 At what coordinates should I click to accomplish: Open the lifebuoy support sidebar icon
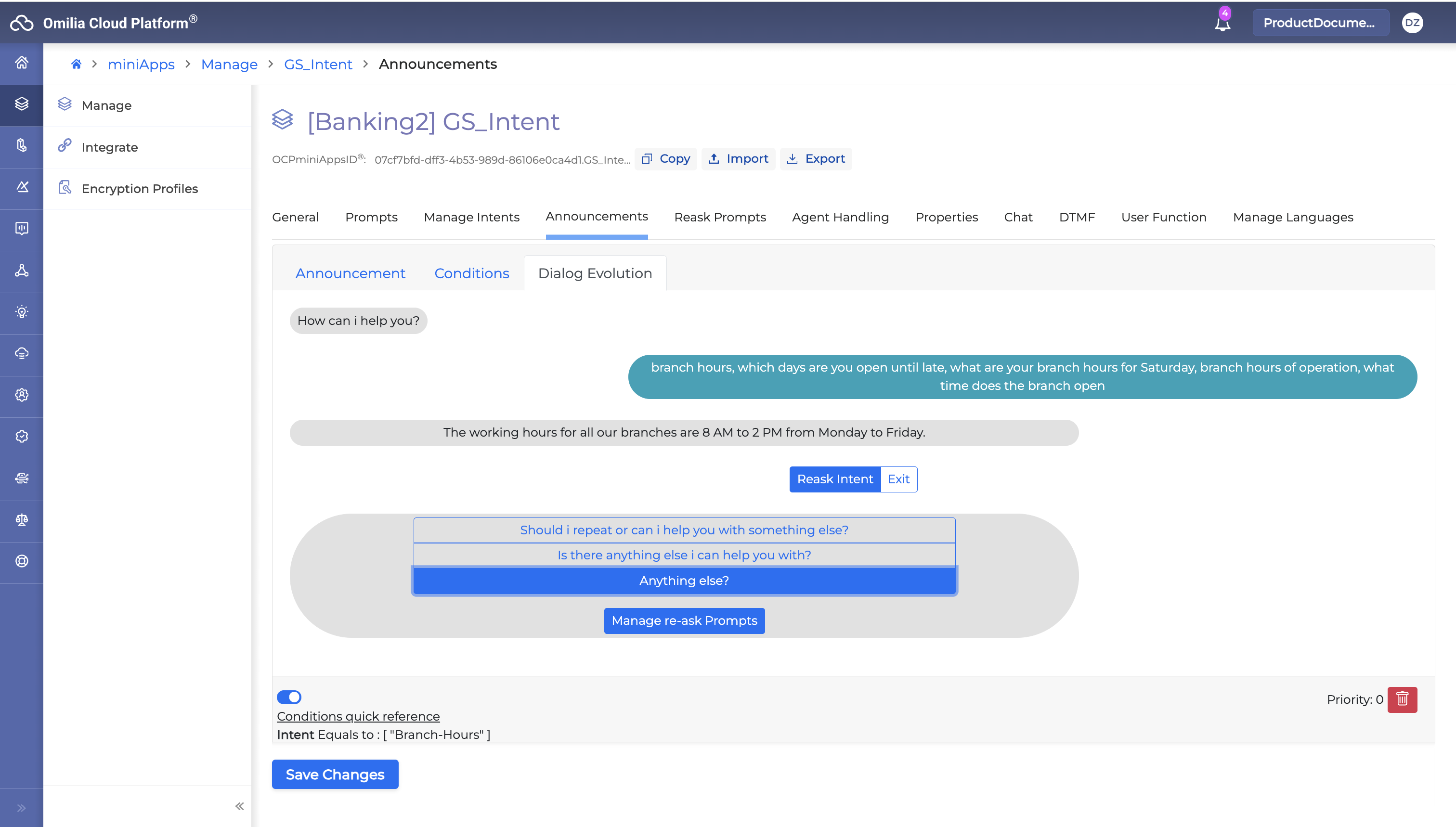(22, 561)
